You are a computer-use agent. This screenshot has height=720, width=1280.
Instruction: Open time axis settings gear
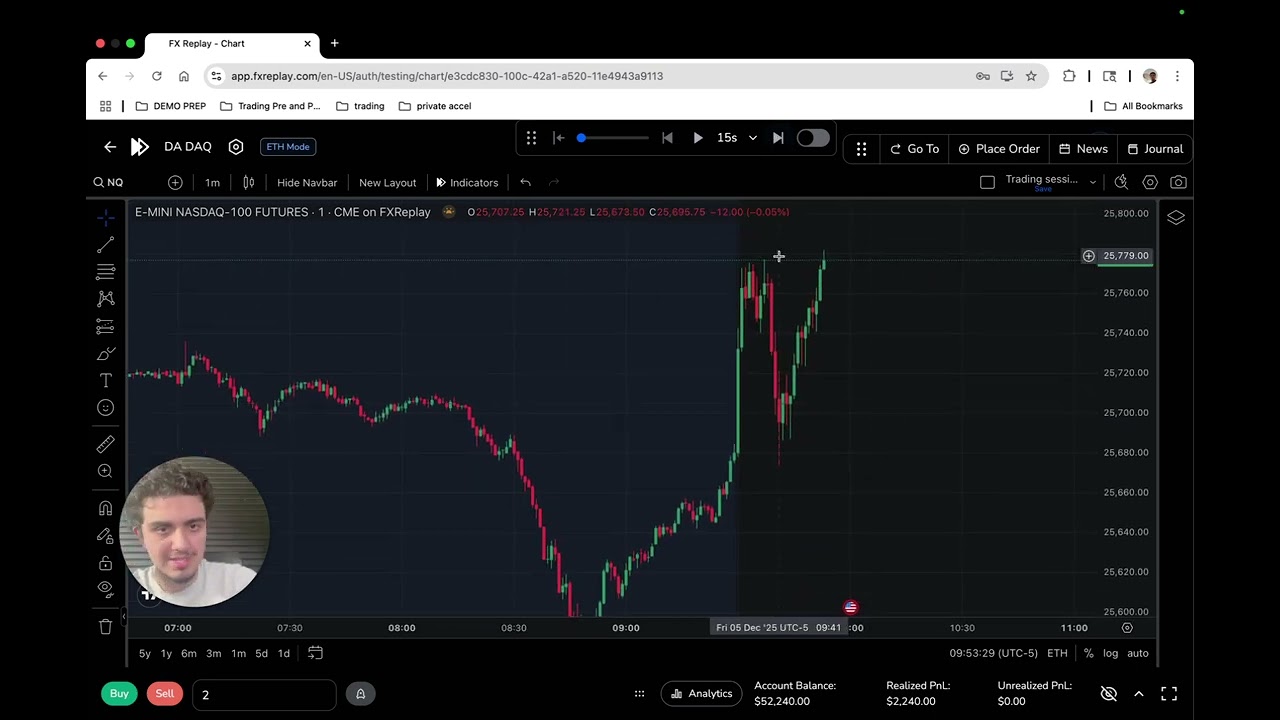(x=1127, y=628)
